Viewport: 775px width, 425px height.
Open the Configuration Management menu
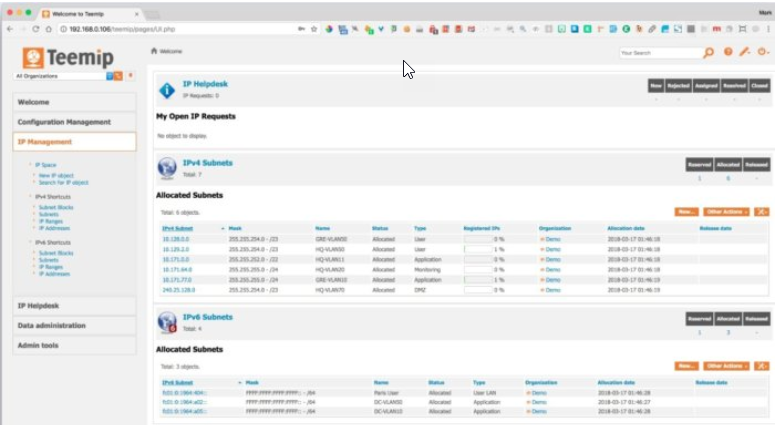[64, 122]
